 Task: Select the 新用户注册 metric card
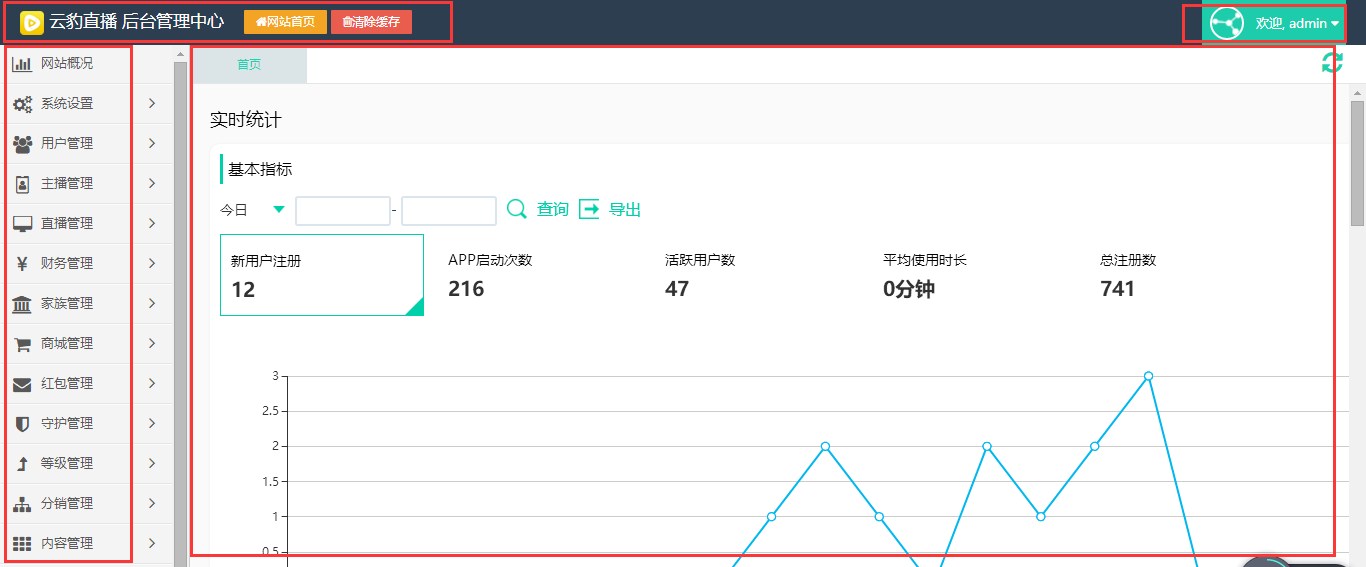click(321, 275)
